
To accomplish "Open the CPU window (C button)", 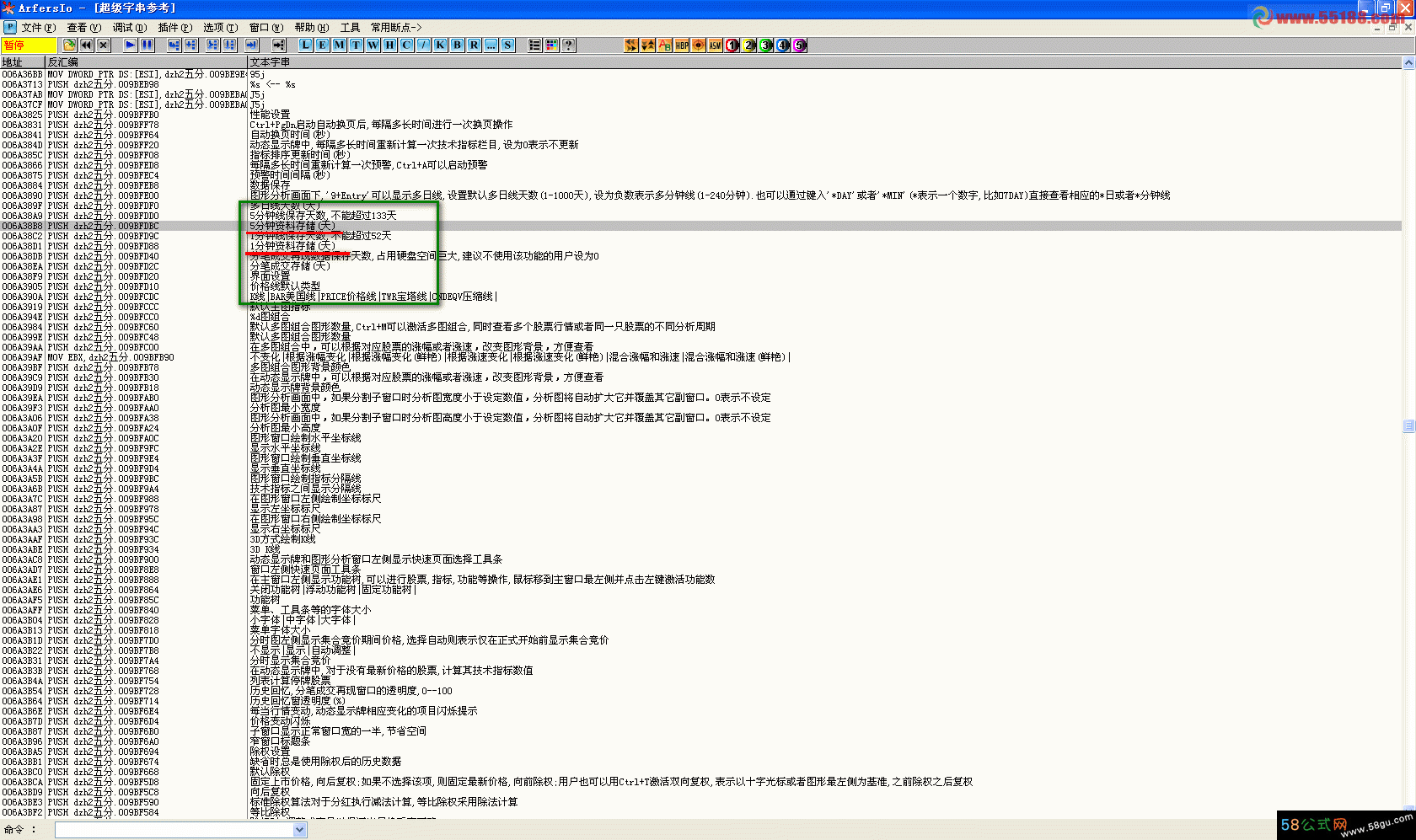I will [x=406, y=45].
